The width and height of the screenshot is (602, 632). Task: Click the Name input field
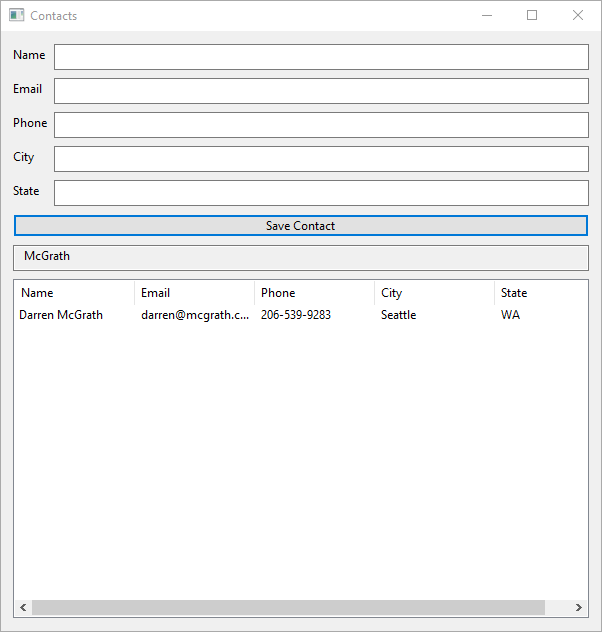point(321,57)
